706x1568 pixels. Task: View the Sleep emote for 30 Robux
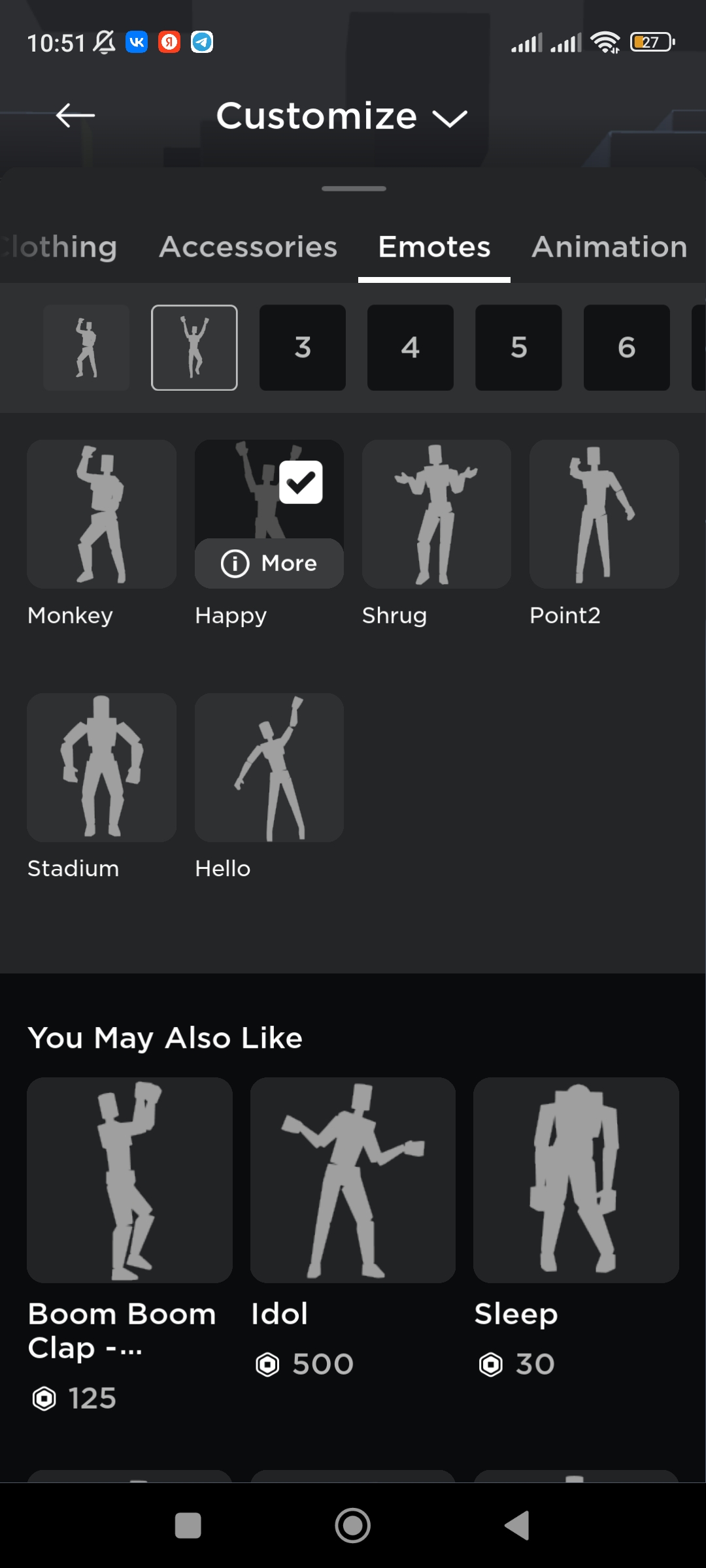click(x=576, y=1180)
